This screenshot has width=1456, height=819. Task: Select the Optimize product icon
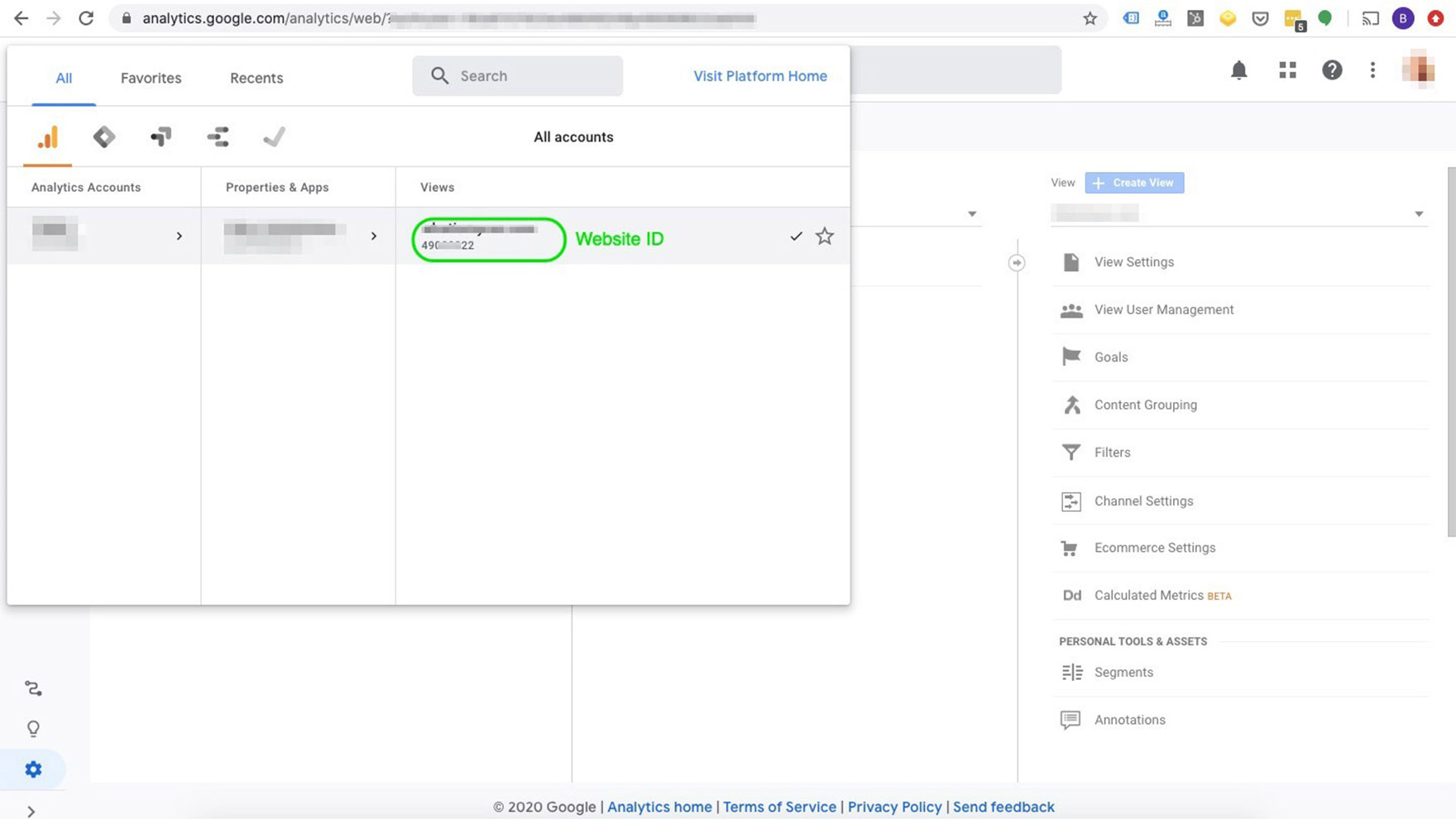point(161,137)
